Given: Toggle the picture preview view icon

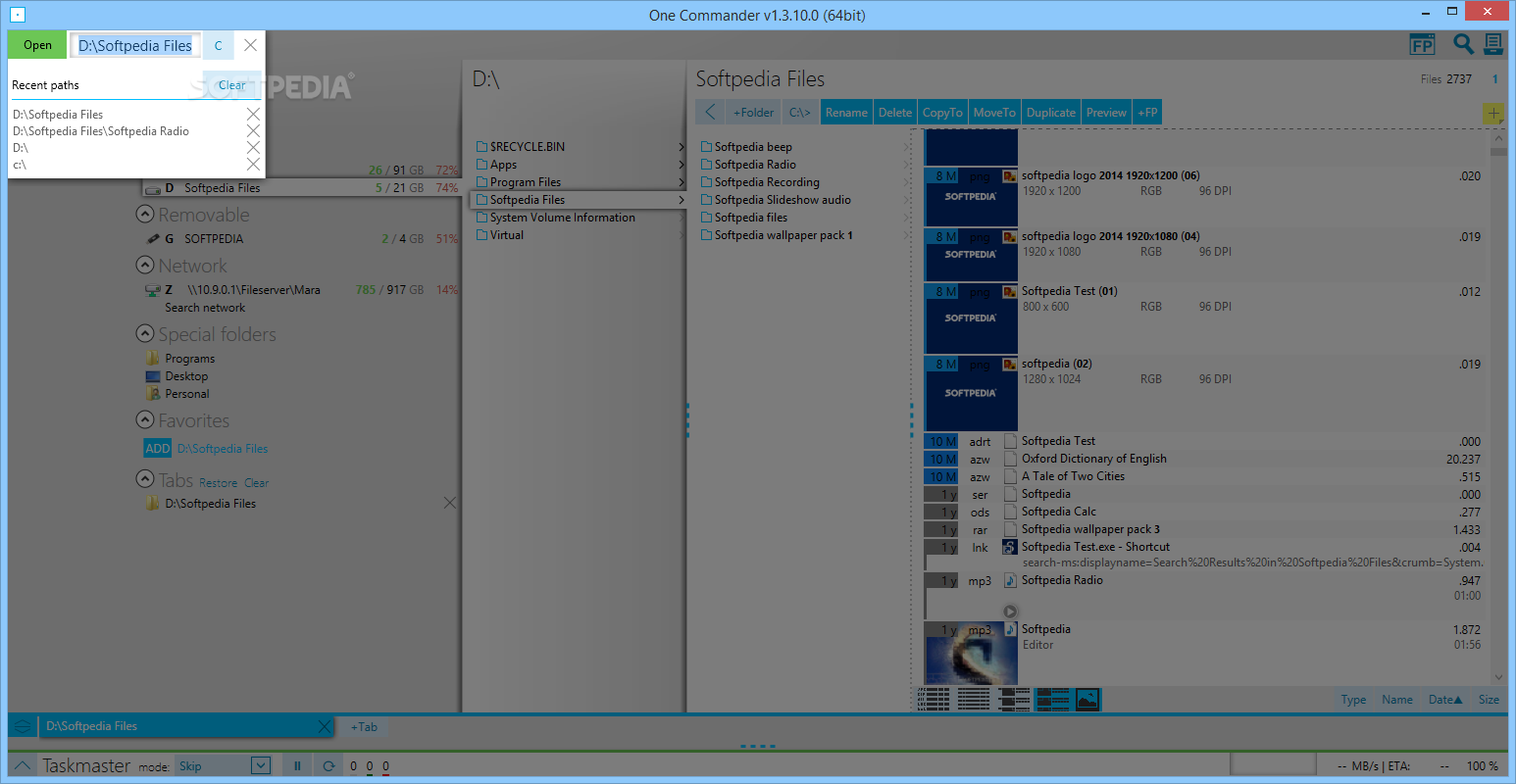Looking at the screenshot, I should point(1087,699).
